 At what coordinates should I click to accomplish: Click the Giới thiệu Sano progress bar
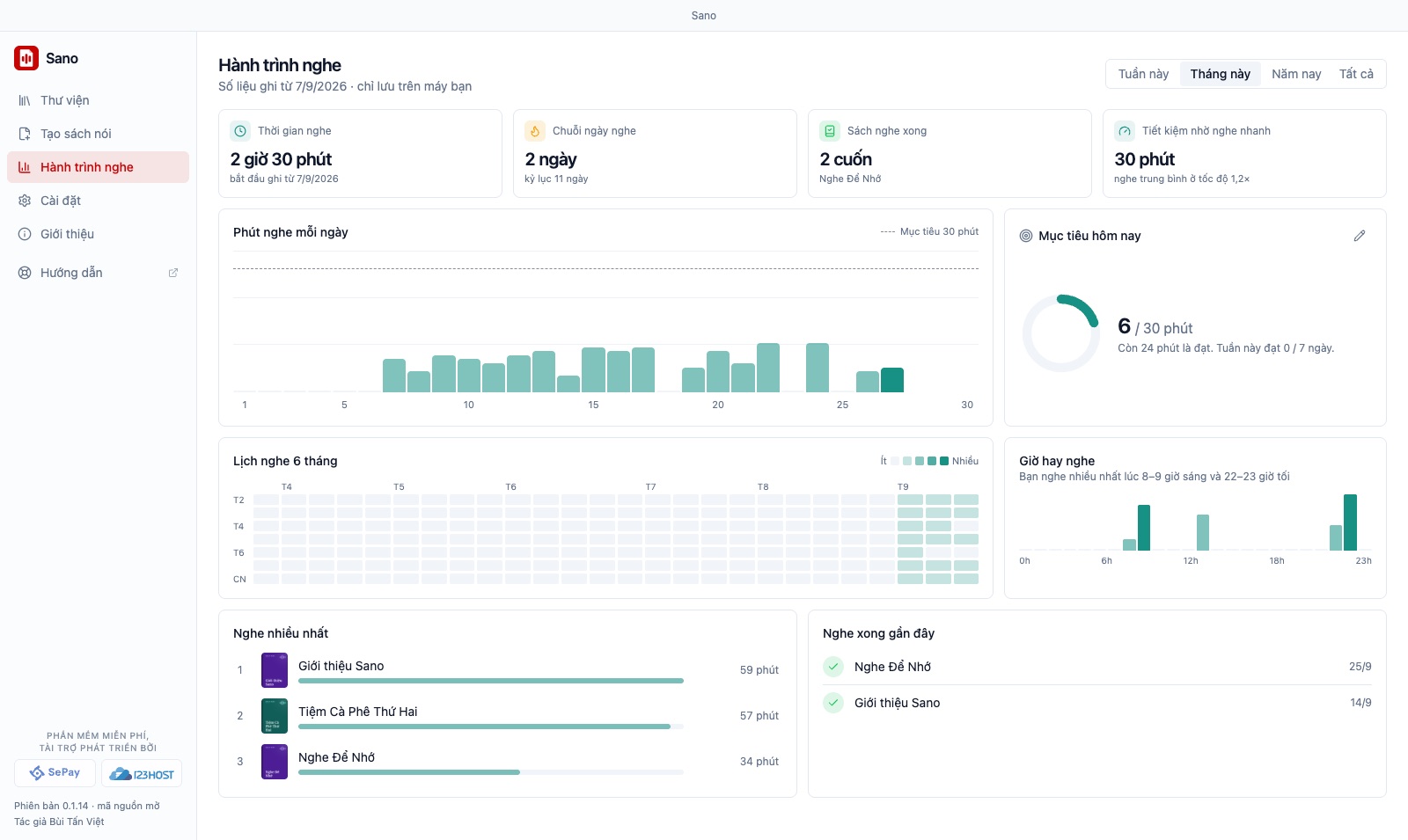[x=491, y=681]
